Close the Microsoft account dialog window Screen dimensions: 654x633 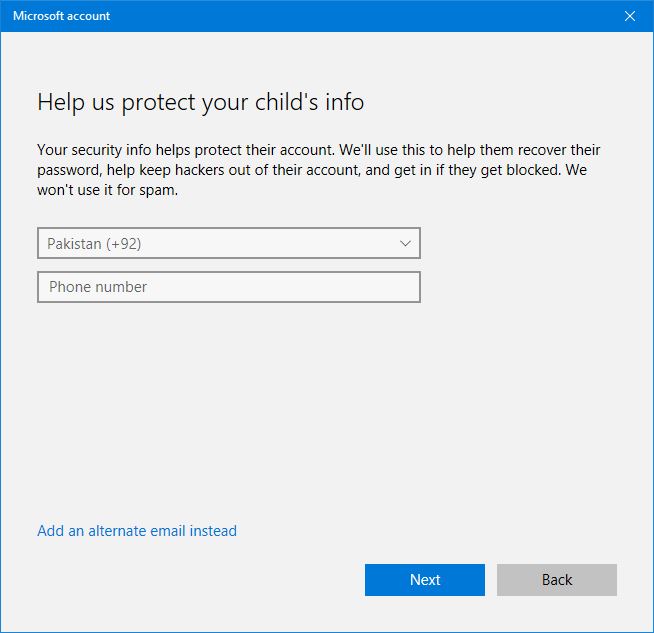tap(629, 16)
